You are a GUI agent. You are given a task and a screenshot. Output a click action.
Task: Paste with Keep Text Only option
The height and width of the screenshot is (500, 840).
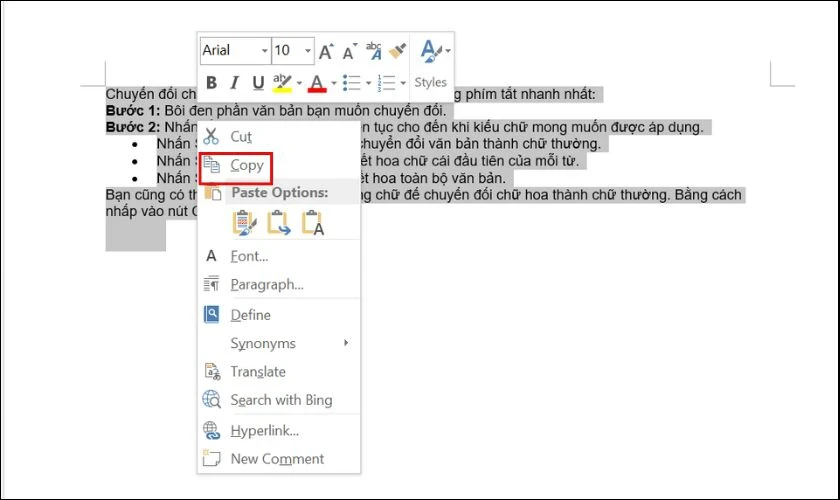[313, 223]
